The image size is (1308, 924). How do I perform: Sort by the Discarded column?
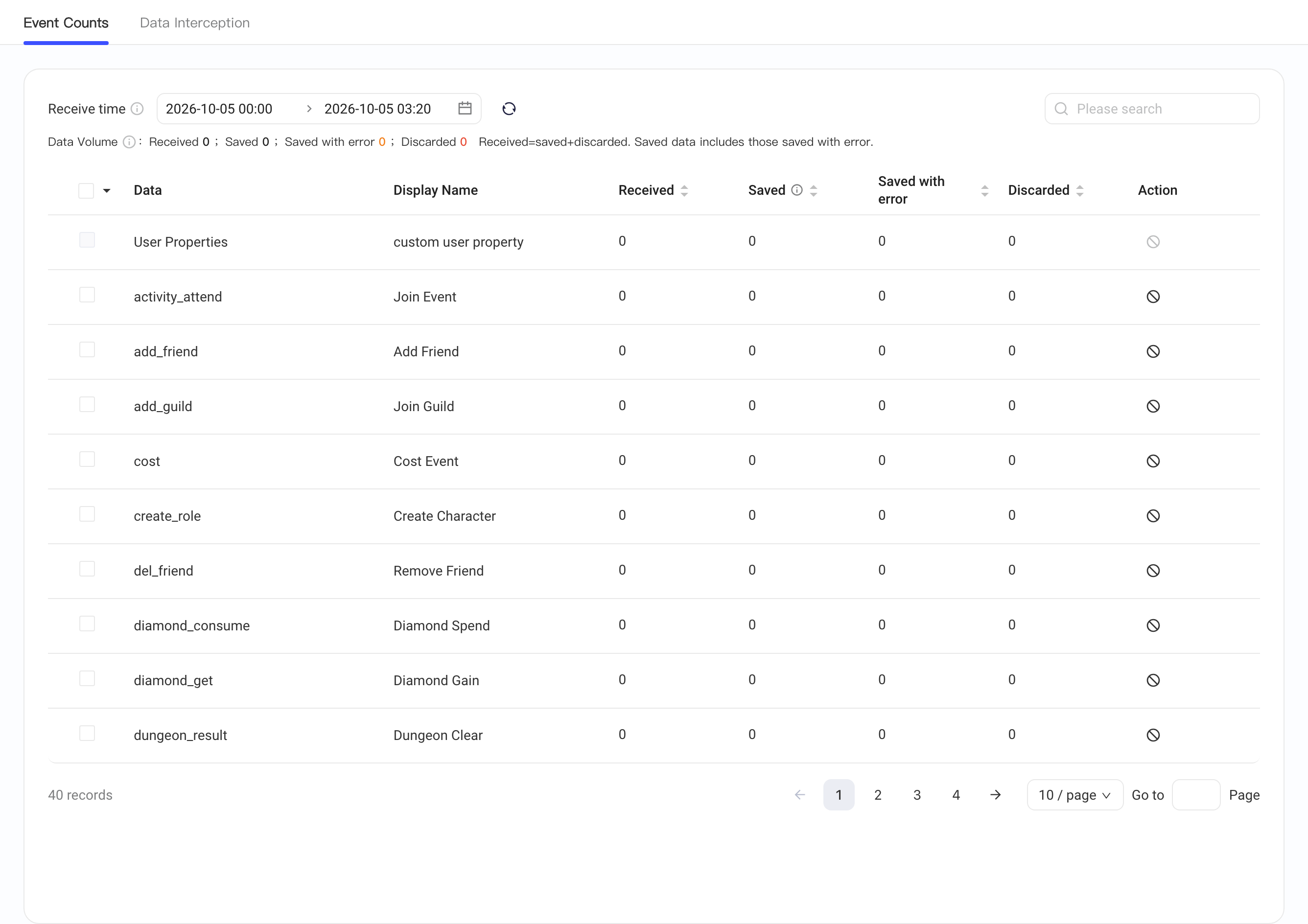coord(1079,191)
